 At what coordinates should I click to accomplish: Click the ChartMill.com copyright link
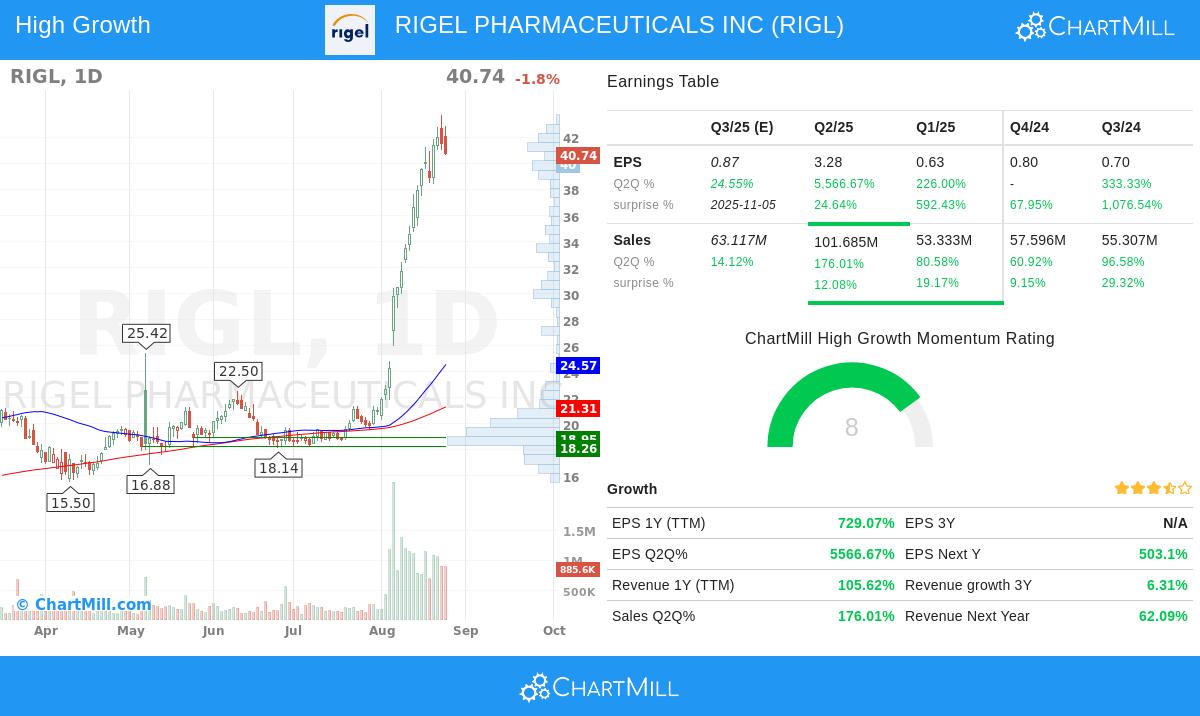point(84,604)
